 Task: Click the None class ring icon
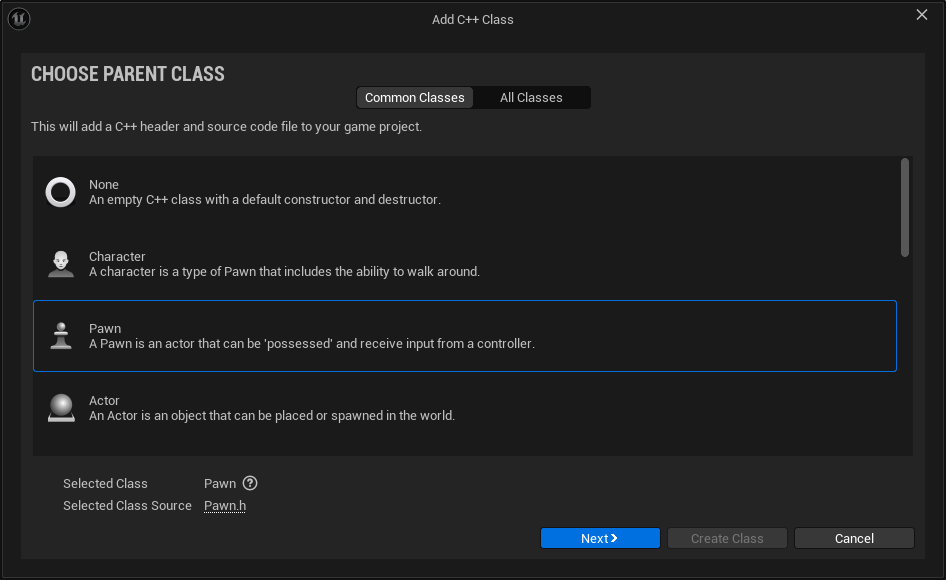tap(61, 192)
